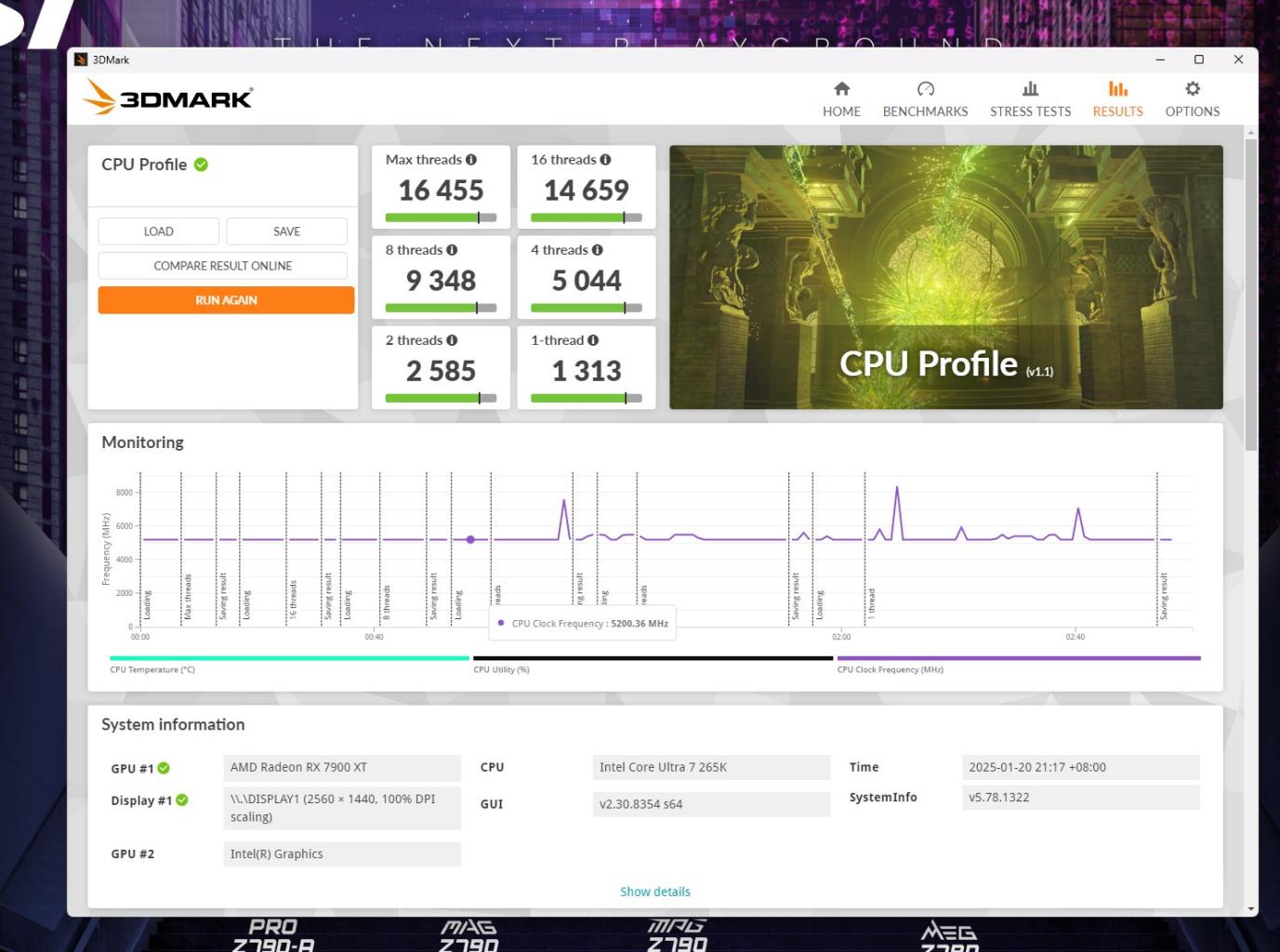1280x952 pixels.
Task: Click the 1-thread score 1 313
Action: pos(587,371)
